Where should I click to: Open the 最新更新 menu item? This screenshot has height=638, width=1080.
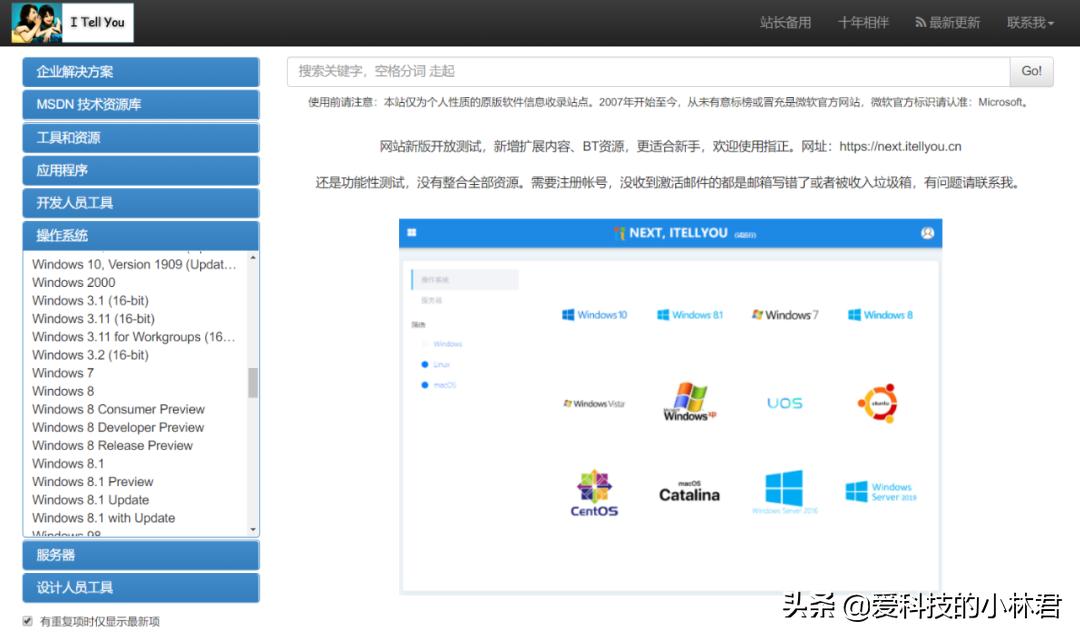tap(948, 22)
